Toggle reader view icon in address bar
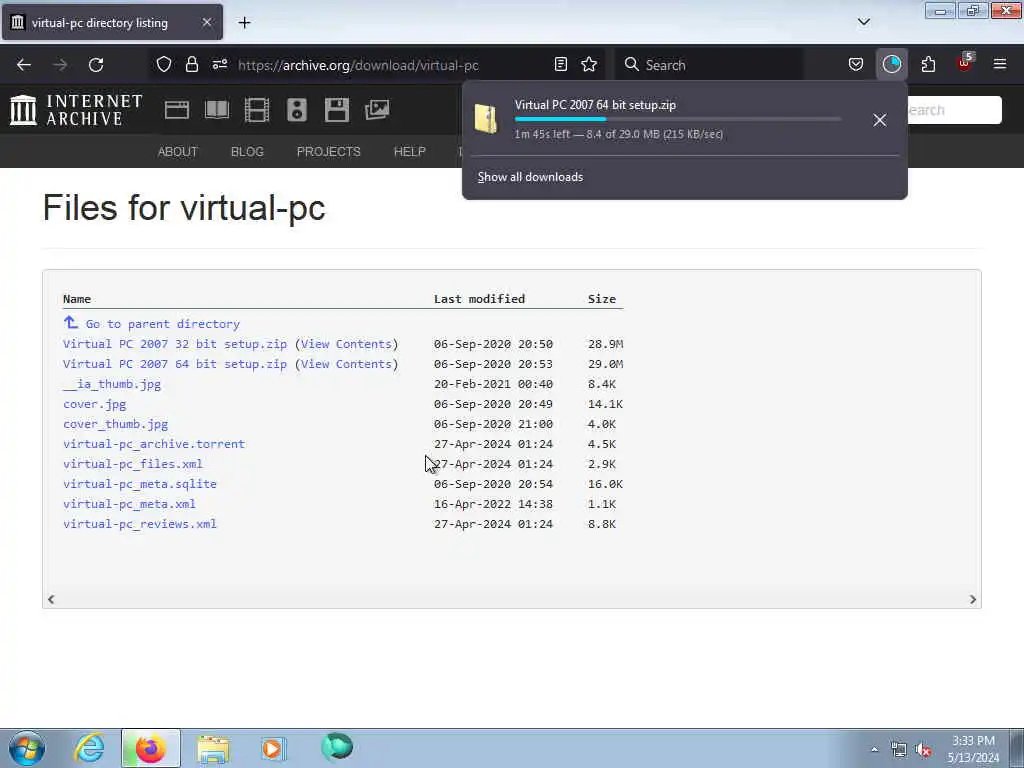 560,64
